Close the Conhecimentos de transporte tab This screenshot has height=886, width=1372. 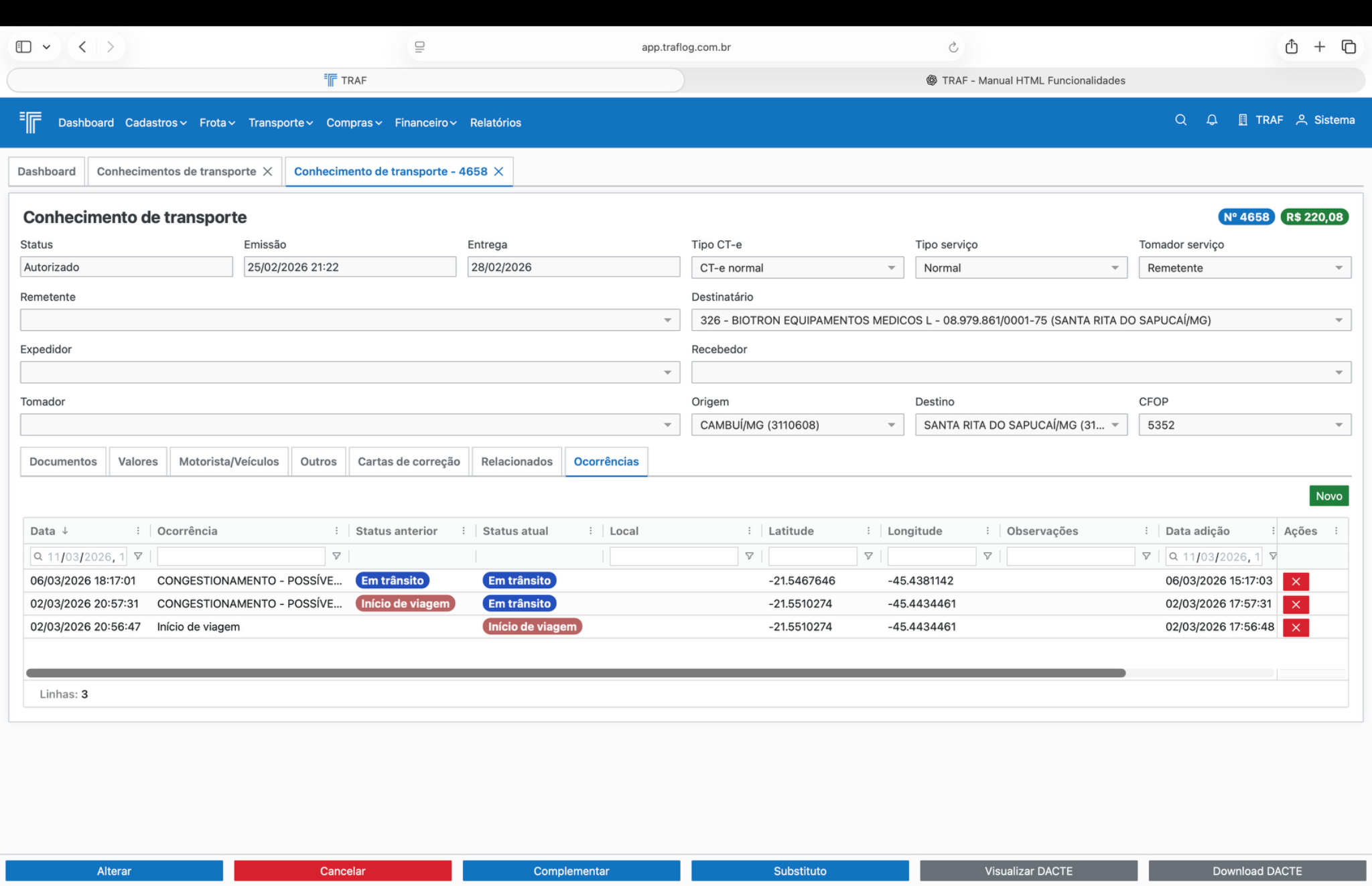tap(267, 171)
